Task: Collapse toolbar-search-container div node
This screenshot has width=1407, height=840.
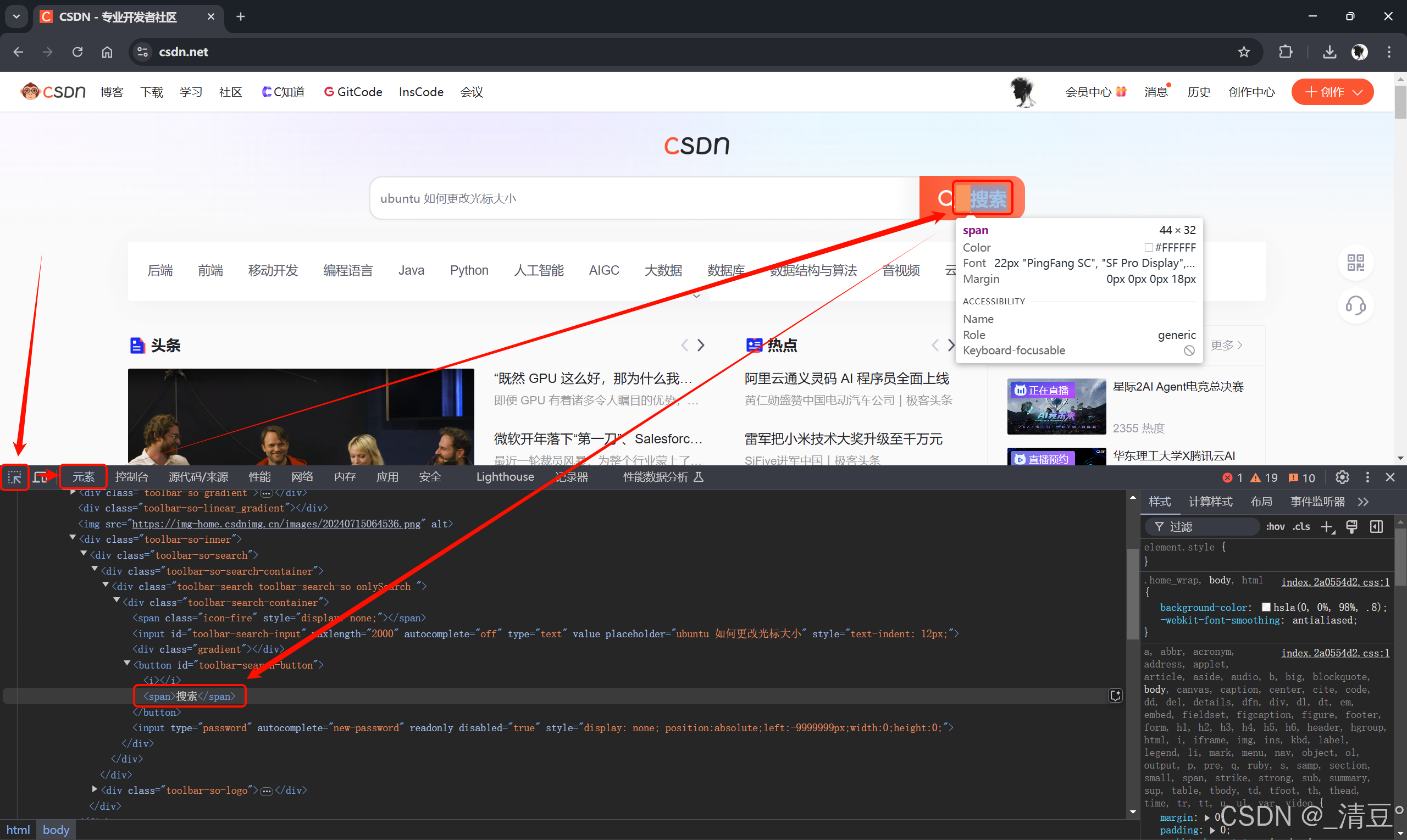Action: click(117, 600)
